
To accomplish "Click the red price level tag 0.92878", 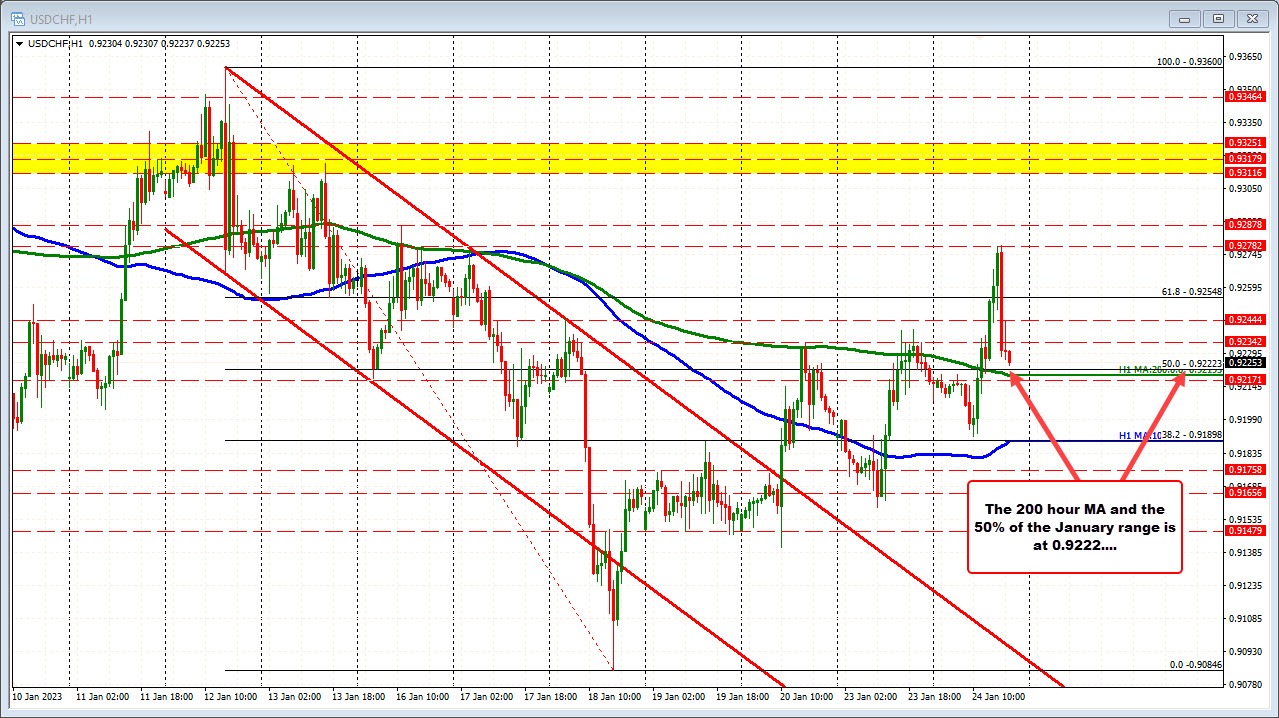I will 1244,225.
